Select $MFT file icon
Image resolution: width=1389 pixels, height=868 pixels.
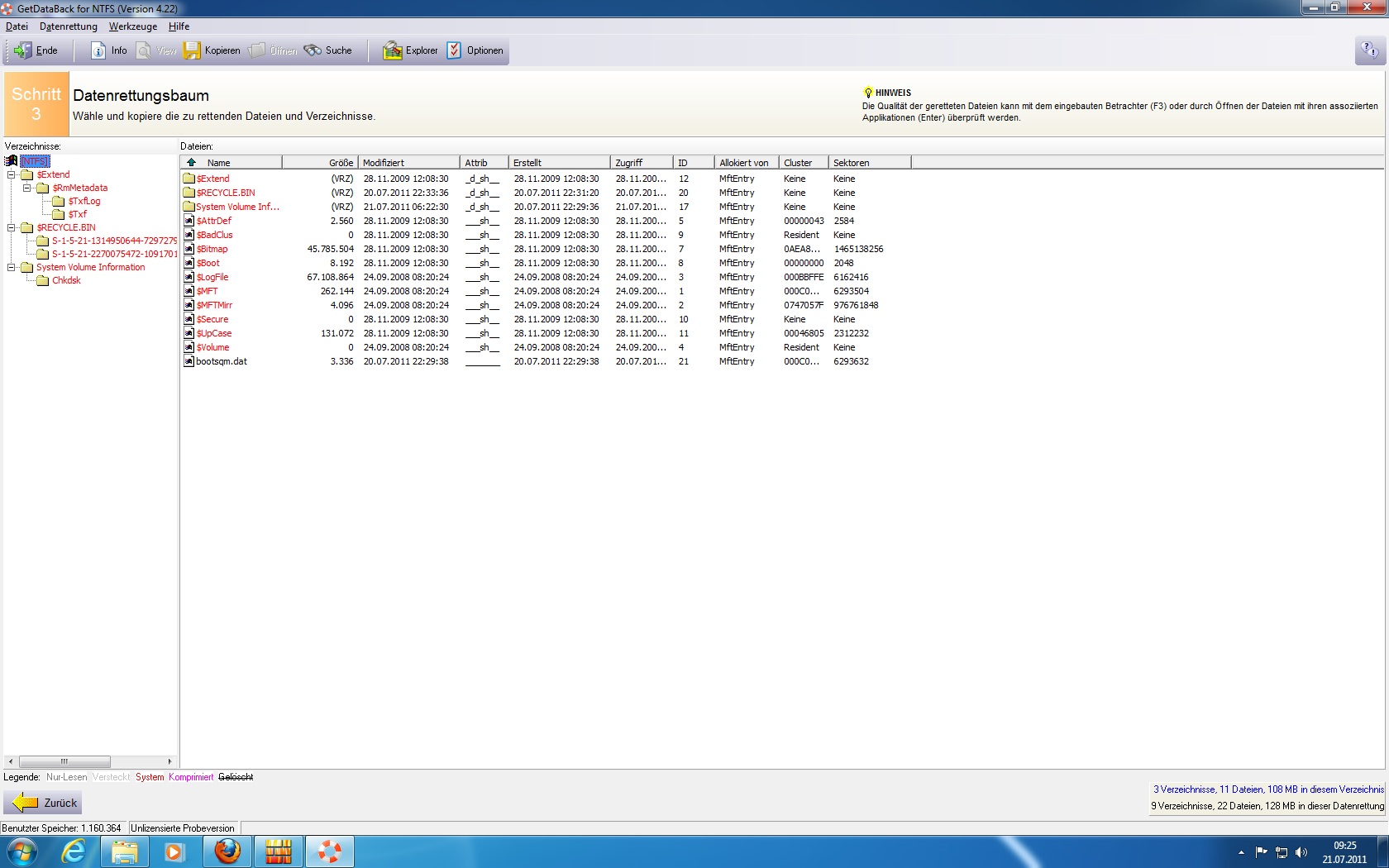pos(189,291)
